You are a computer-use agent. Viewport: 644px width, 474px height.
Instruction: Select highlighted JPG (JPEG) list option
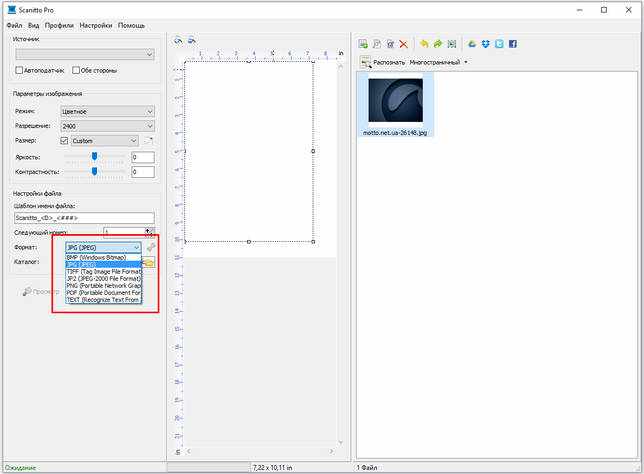104,265
